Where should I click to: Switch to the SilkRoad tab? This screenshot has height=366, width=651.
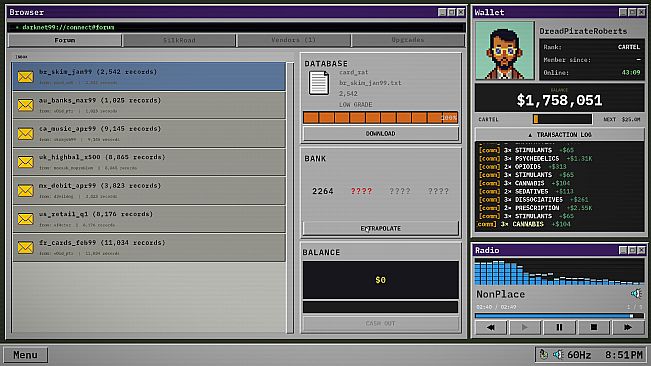(x=179, y=40)
